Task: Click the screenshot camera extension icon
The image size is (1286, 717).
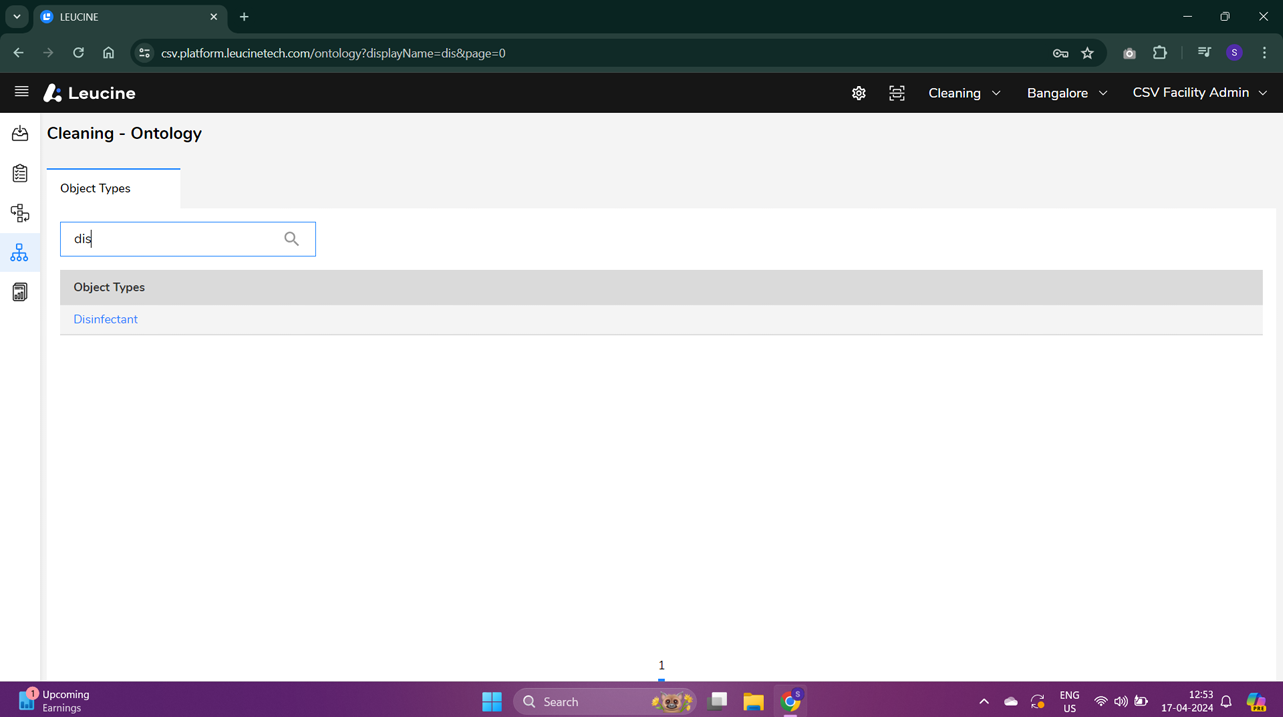Action: [x=1132, y=53]
